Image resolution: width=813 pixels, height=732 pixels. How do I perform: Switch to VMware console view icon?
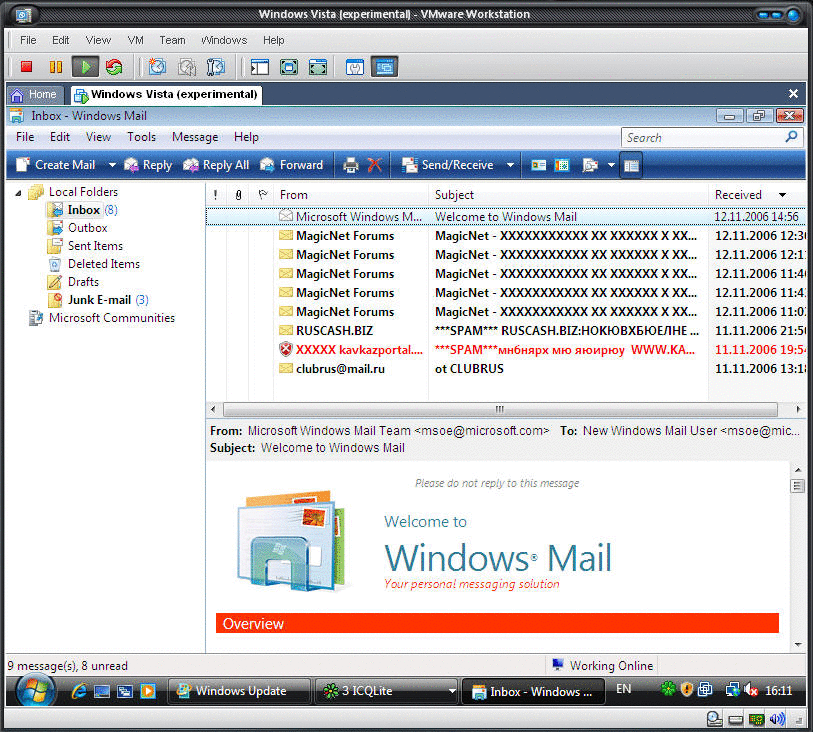click(385, 67)
